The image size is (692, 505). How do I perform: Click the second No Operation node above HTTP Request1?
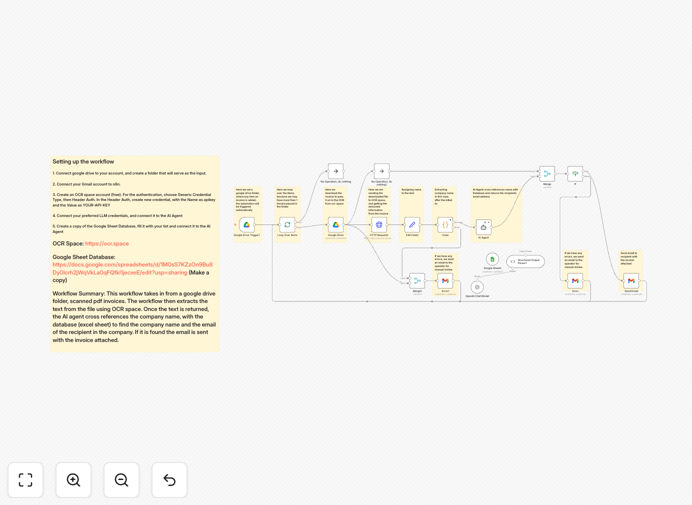pos(382,171)
